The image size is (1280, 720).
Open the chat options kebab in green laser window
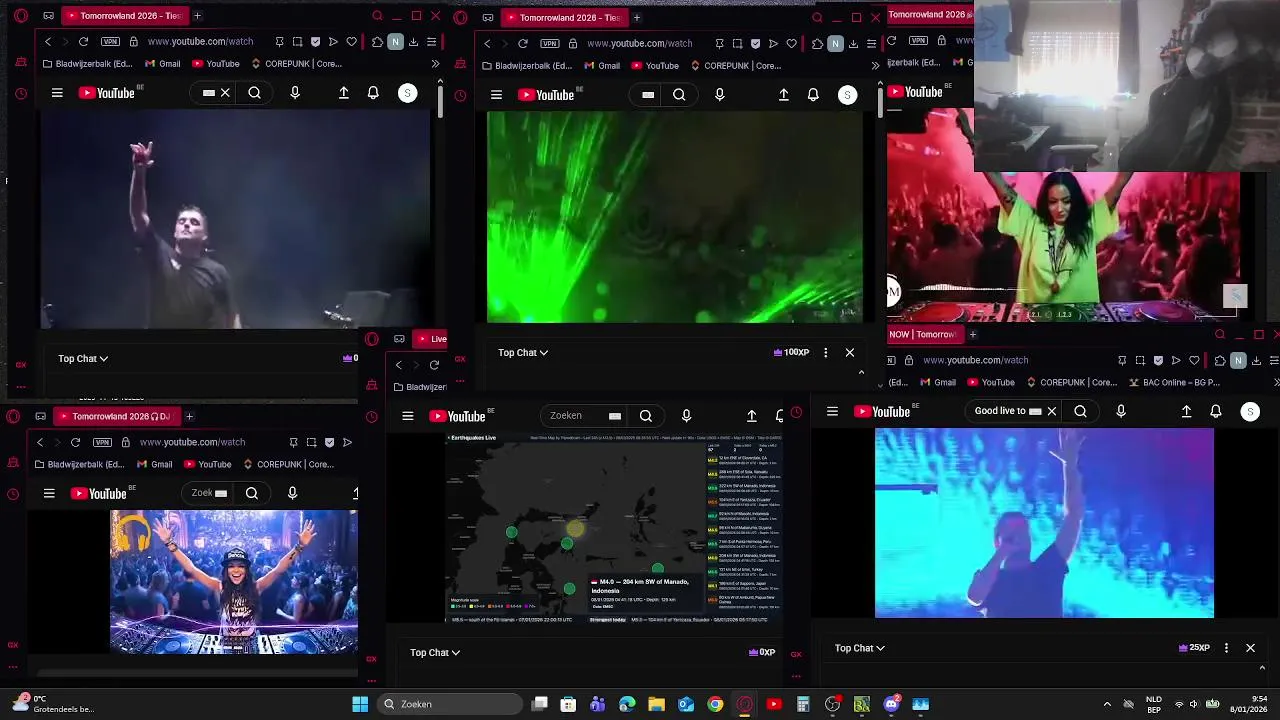coord(825,352)
